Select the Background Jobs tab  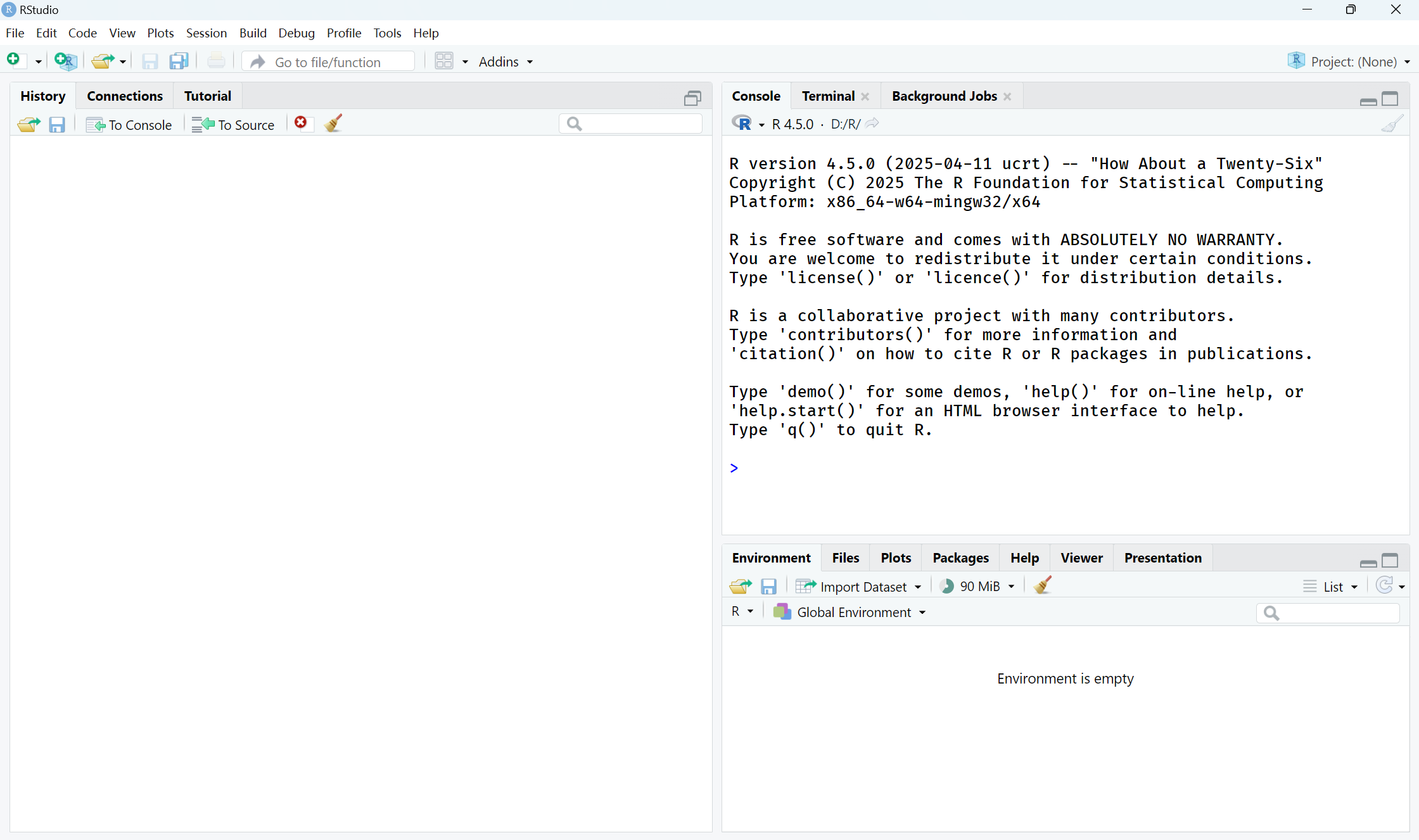pos(944,96)
